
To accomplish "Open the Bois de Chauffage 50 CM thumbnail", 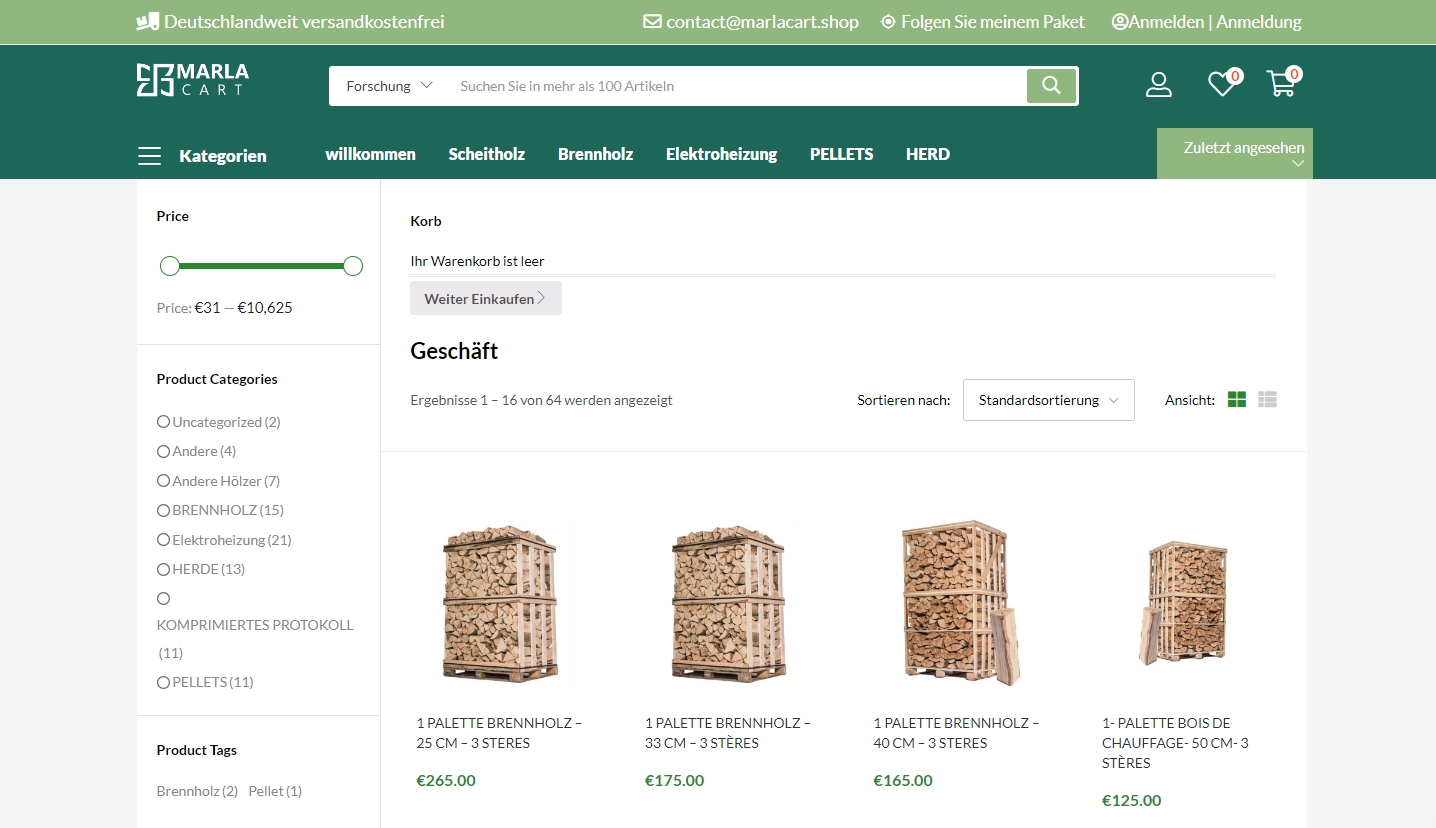I will (1186, 603).
